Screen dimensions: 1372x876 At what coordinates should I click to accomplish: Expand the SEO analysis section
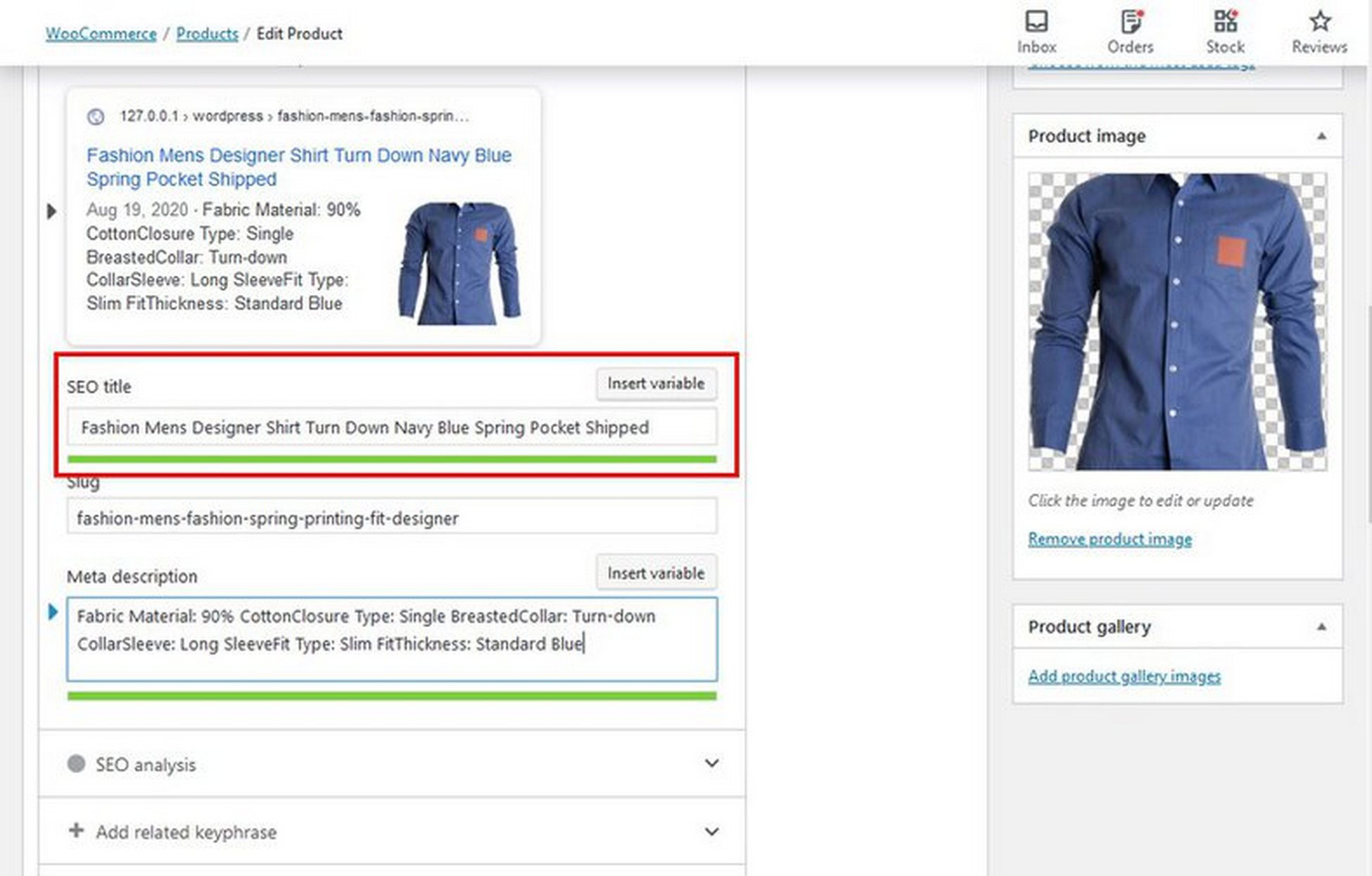pos(392,764)
